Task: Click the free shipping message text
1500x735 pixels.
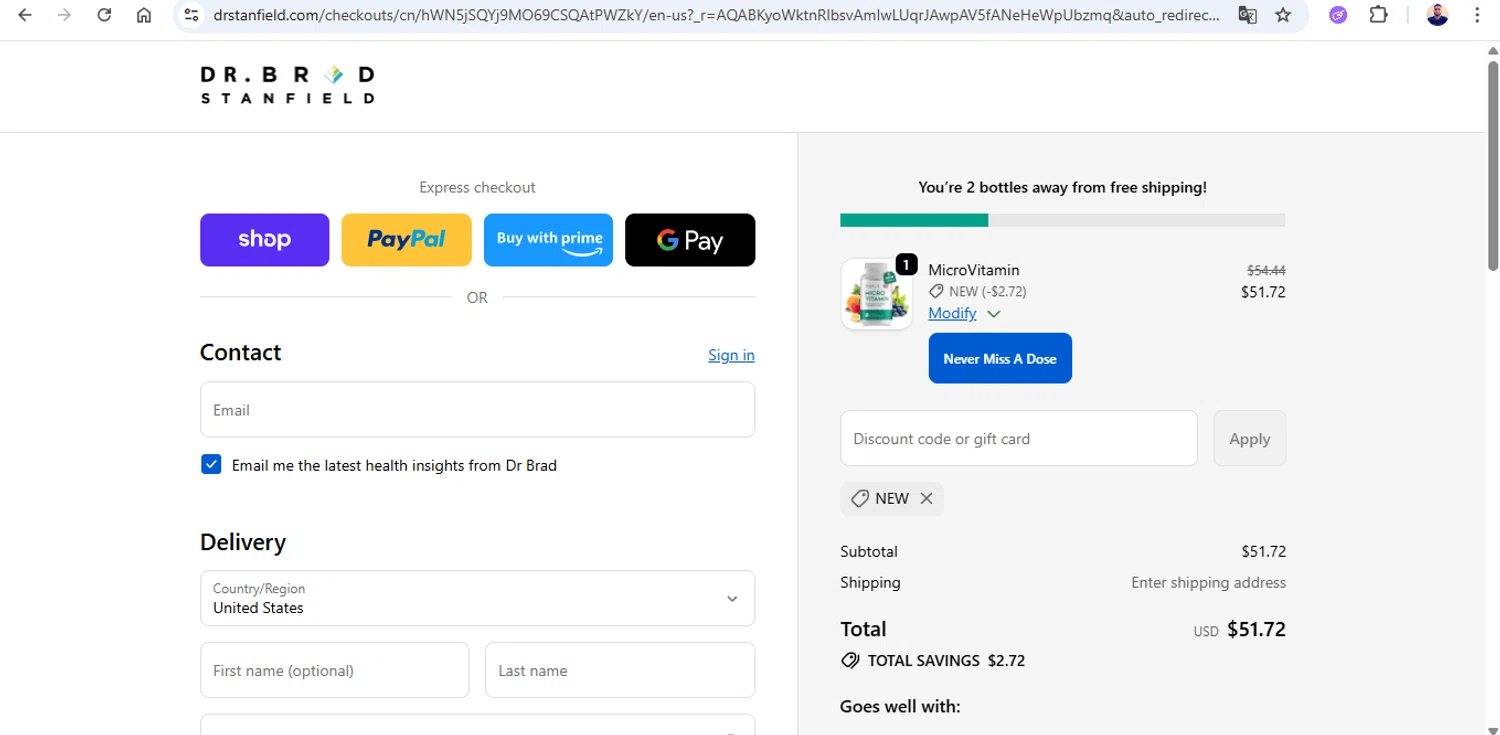Action: 1062,187
